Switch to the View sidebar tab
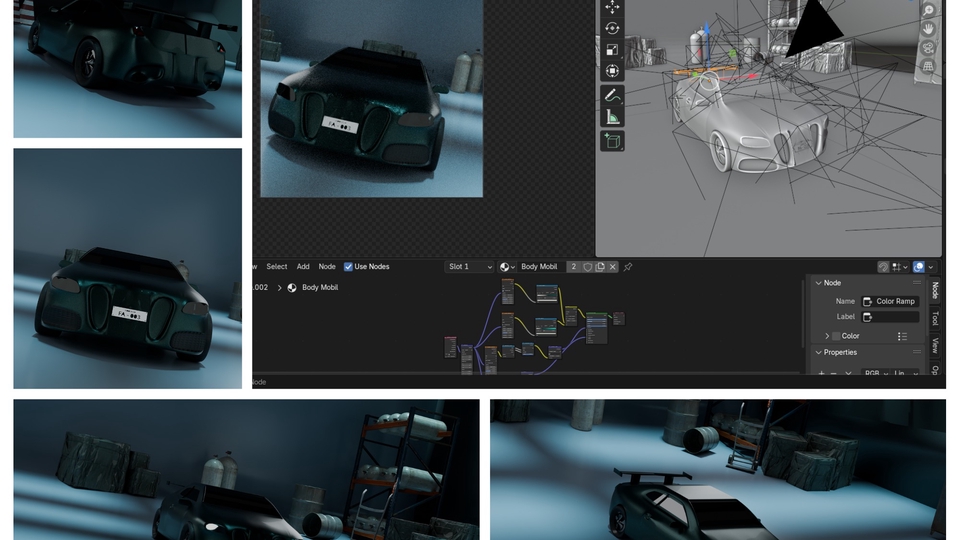Screen dimensions: 960x540 [x=935, y=345]
